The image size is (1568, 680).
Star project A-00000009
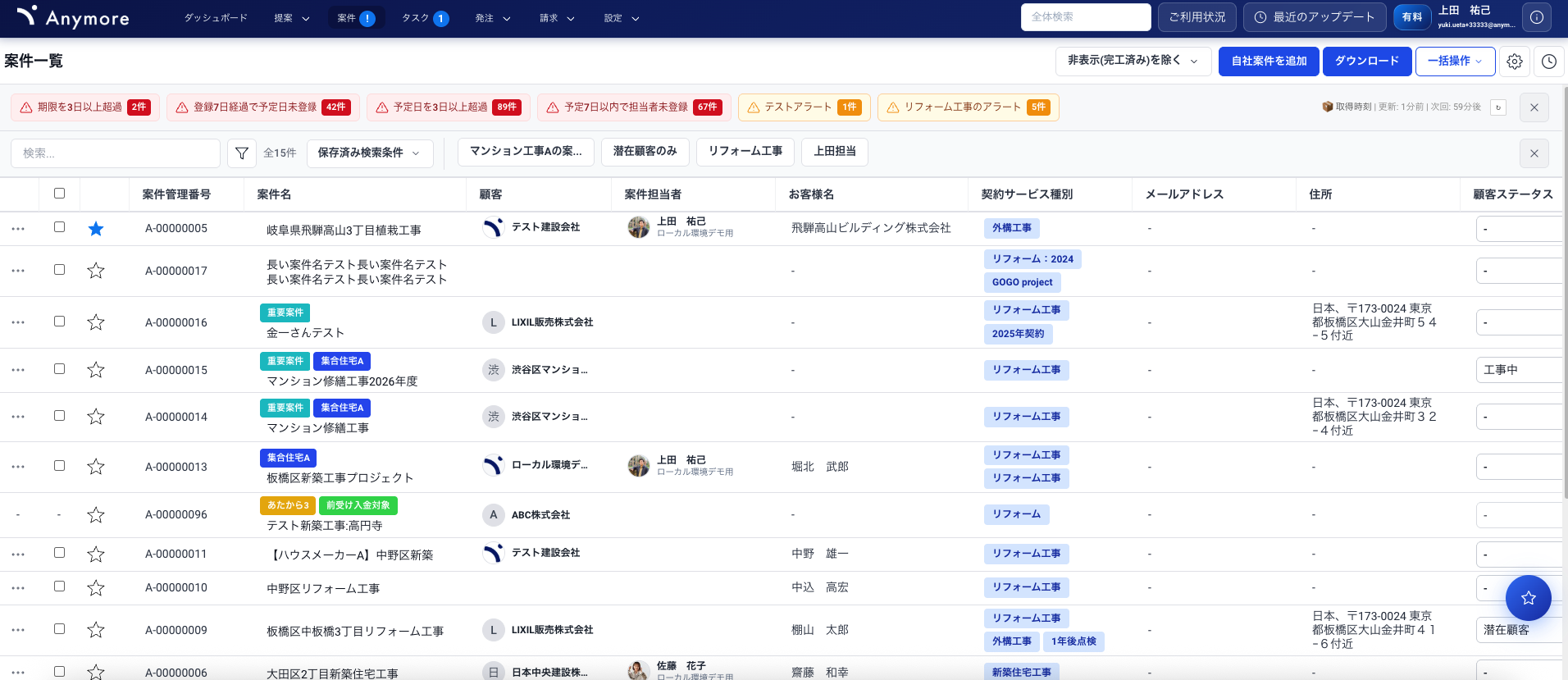(x=96, y=630)
